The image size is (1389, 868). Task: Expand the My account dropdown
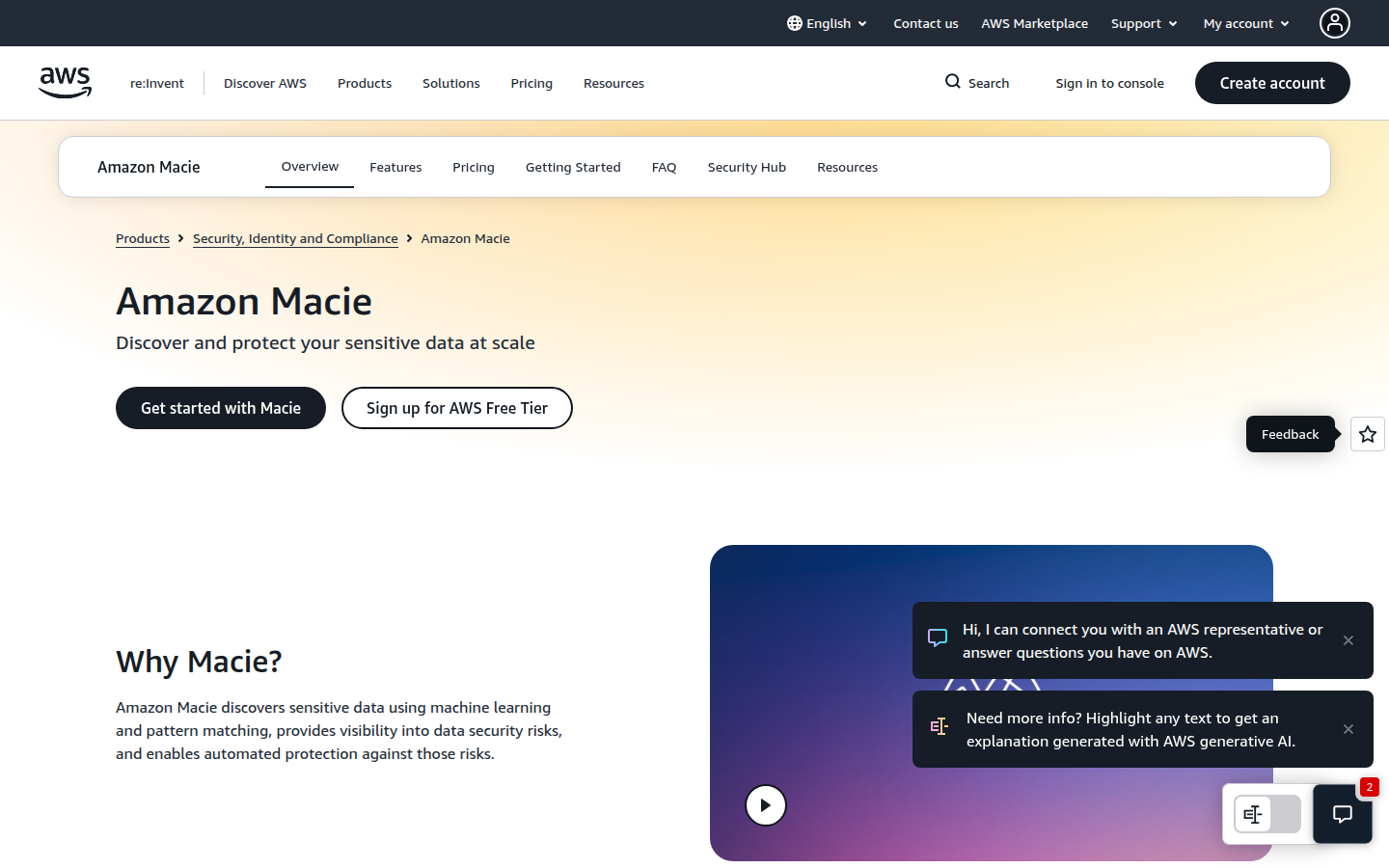pos(1246,23)
